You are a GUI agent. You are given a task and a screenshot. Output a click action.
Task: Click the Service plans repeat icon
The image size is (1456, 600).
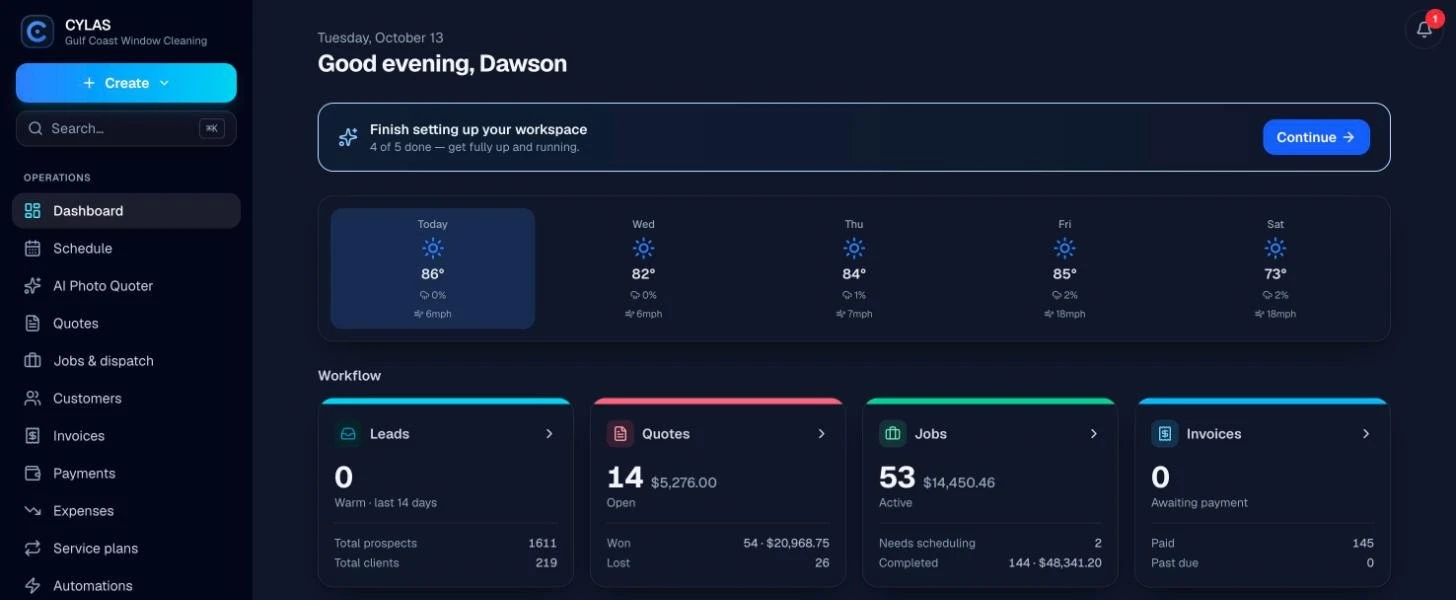click(x=33, y=548)
